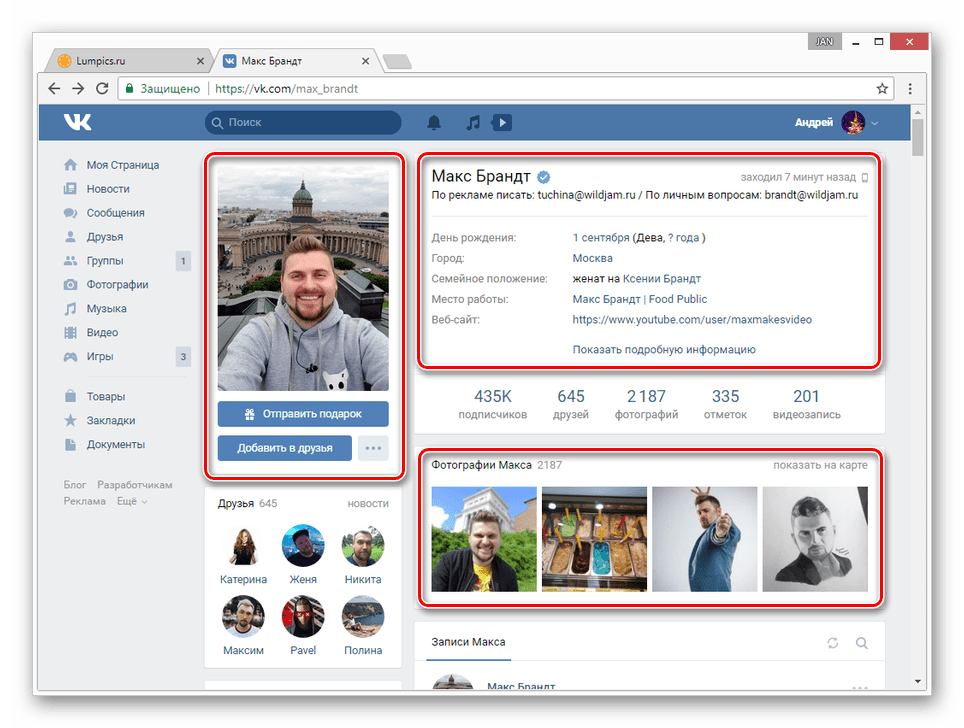Open the Реклама footer link
This screenshot has width=964, height=728.
click(x=85, y=501)
